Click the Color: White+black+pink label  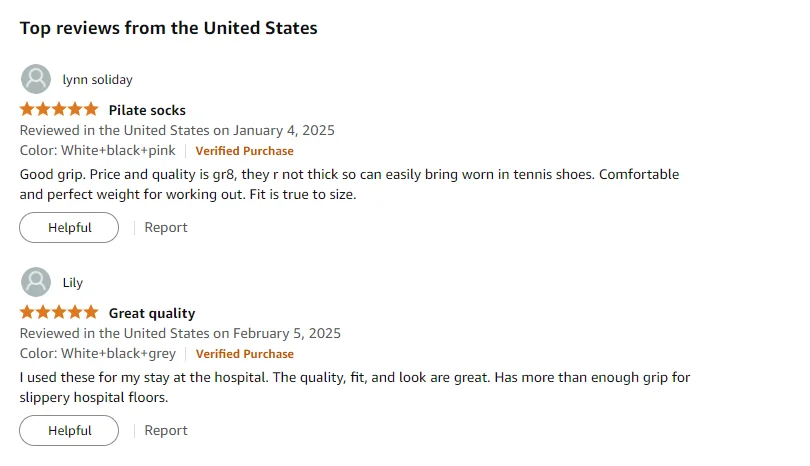98,150
